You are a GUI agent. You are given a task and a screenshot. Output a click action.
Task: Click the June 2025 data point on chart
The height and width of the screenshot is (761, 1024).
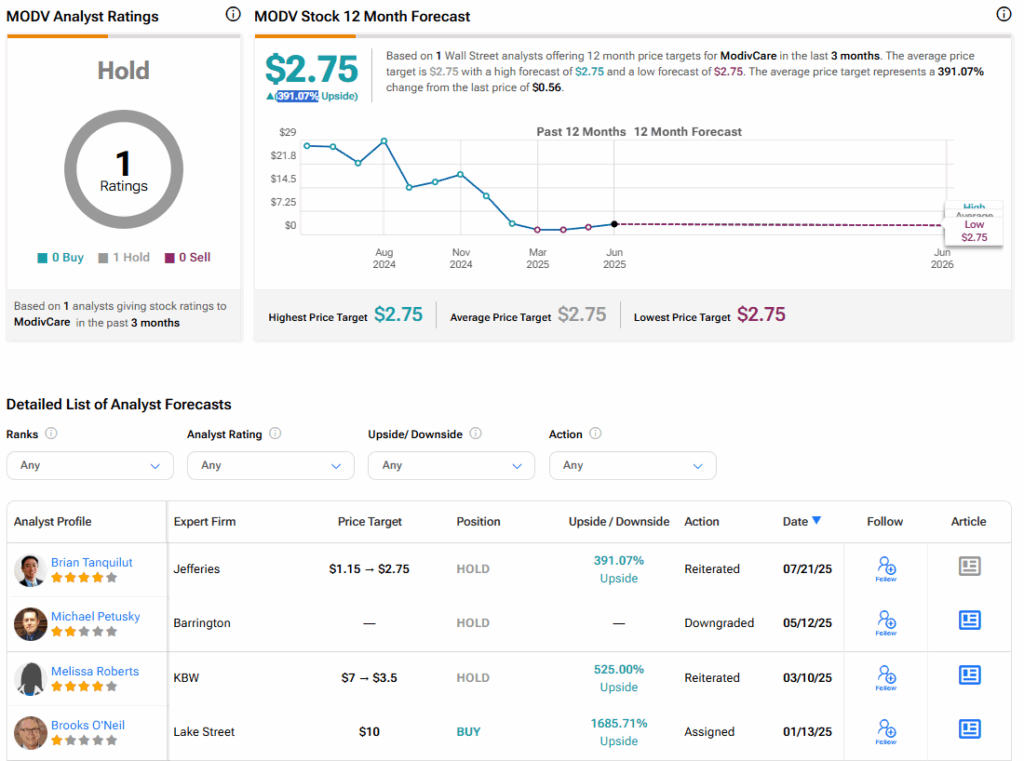coord(614,224)
